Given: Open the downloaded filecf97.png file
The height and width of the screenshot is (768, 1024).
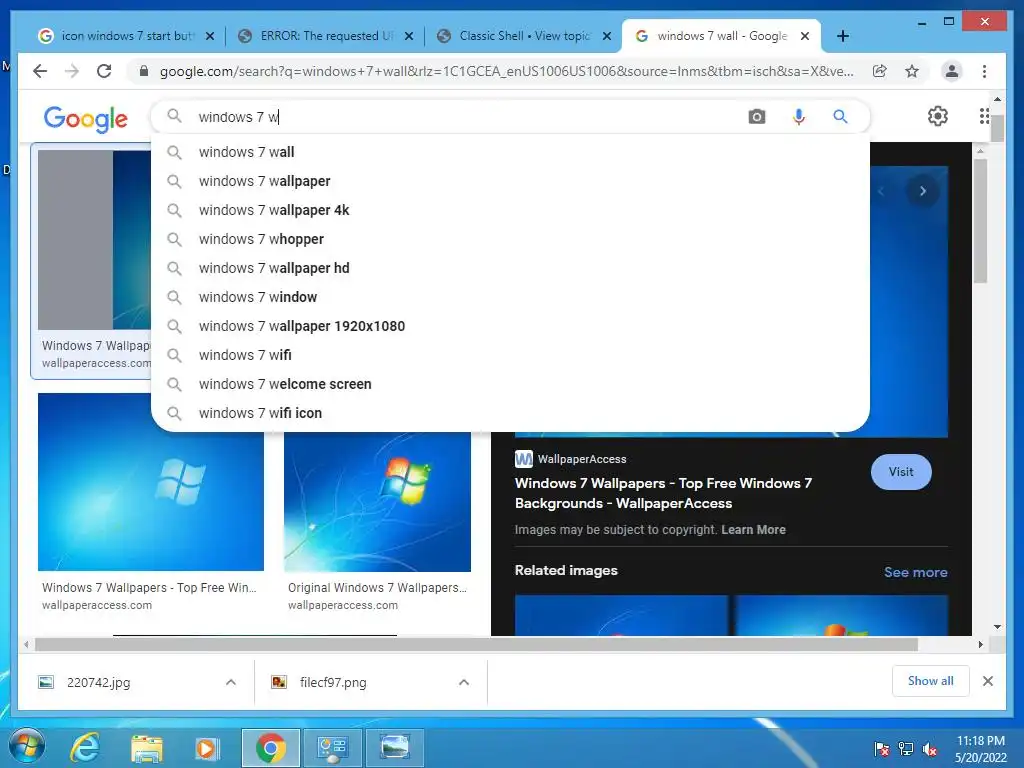Looking at the screenshot, I should [332, 682].
